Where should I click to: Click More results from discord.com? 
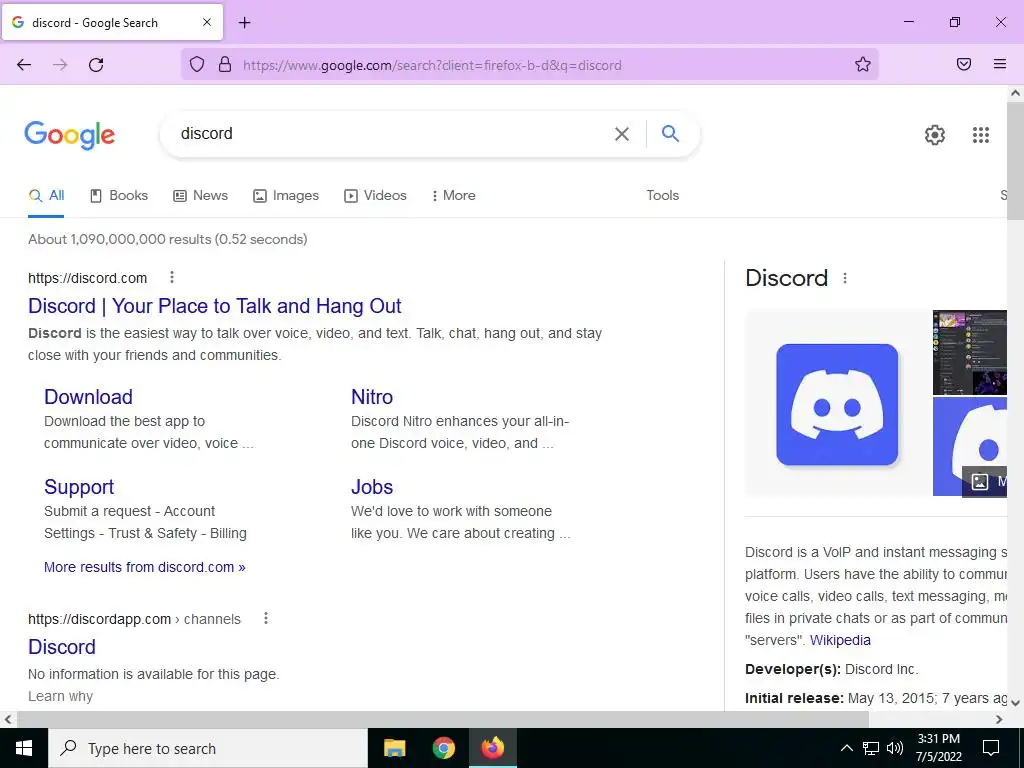tap(144, 567)
